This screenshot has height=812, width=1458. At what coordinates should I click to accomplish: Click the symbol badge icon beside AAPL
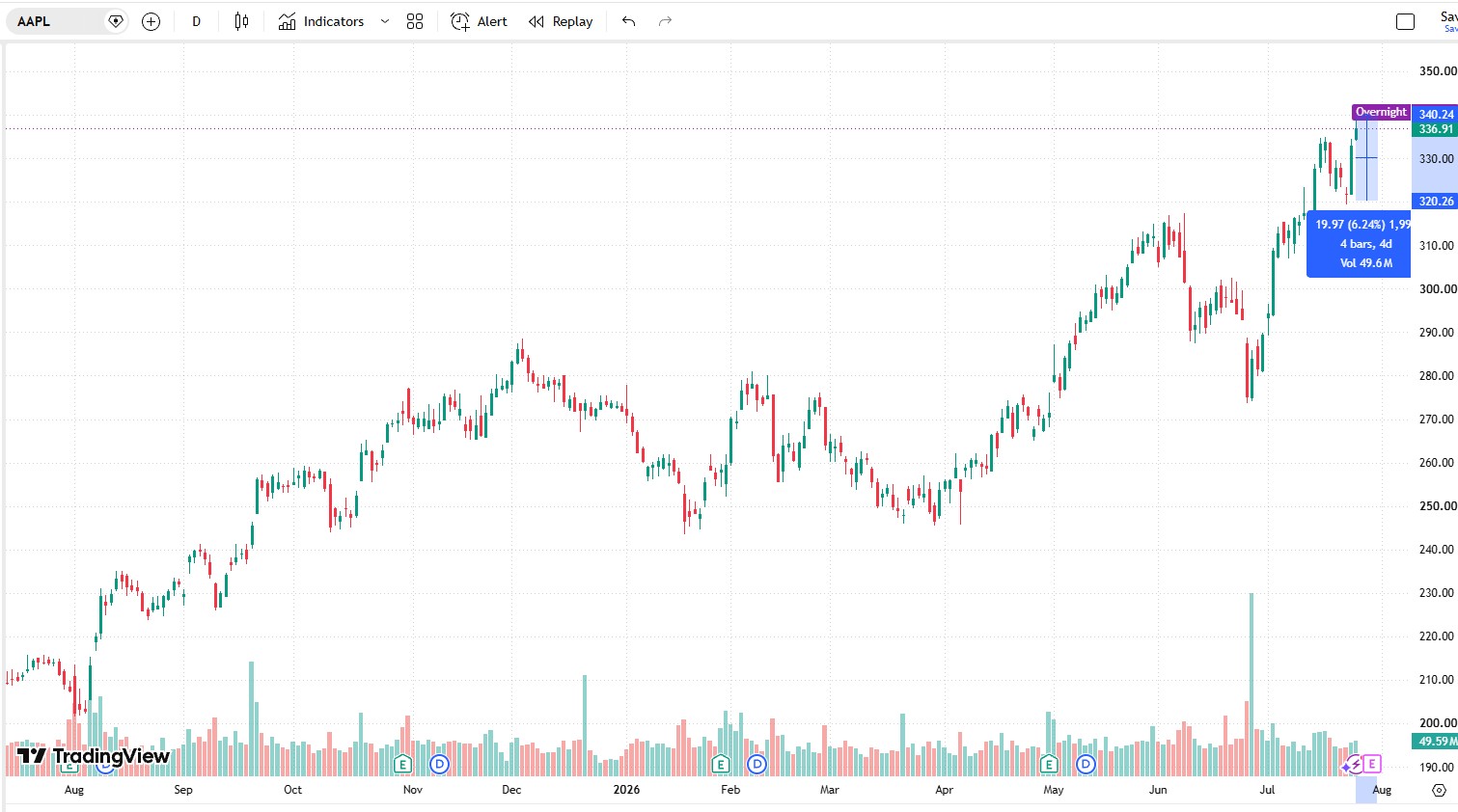(116, 21)
